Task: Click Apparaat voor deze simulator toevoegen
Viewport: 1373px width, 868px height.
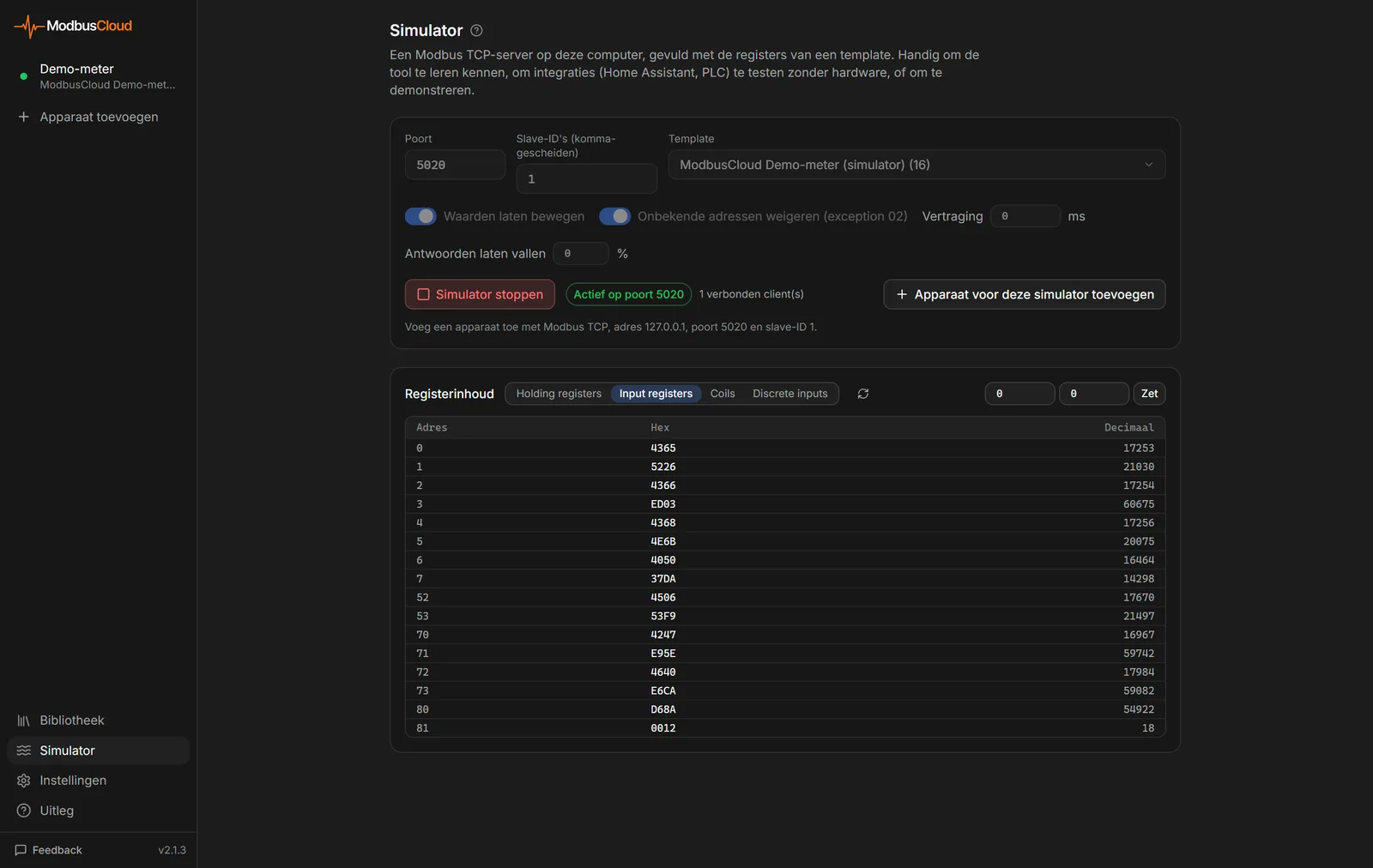Action: click(x=1025, y=294)
